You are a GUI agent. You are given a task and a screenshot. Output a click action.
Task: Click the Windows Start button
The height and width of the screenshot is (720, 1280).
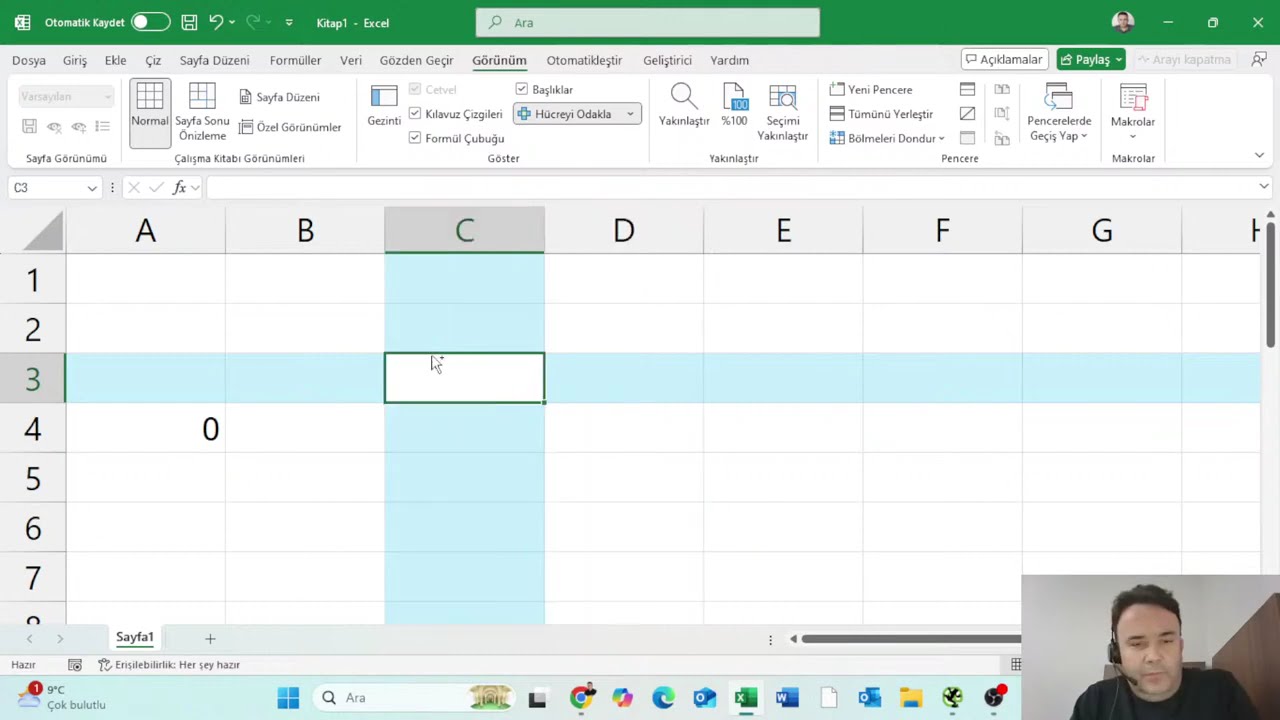pyautogui.click(x=288, y=697)
